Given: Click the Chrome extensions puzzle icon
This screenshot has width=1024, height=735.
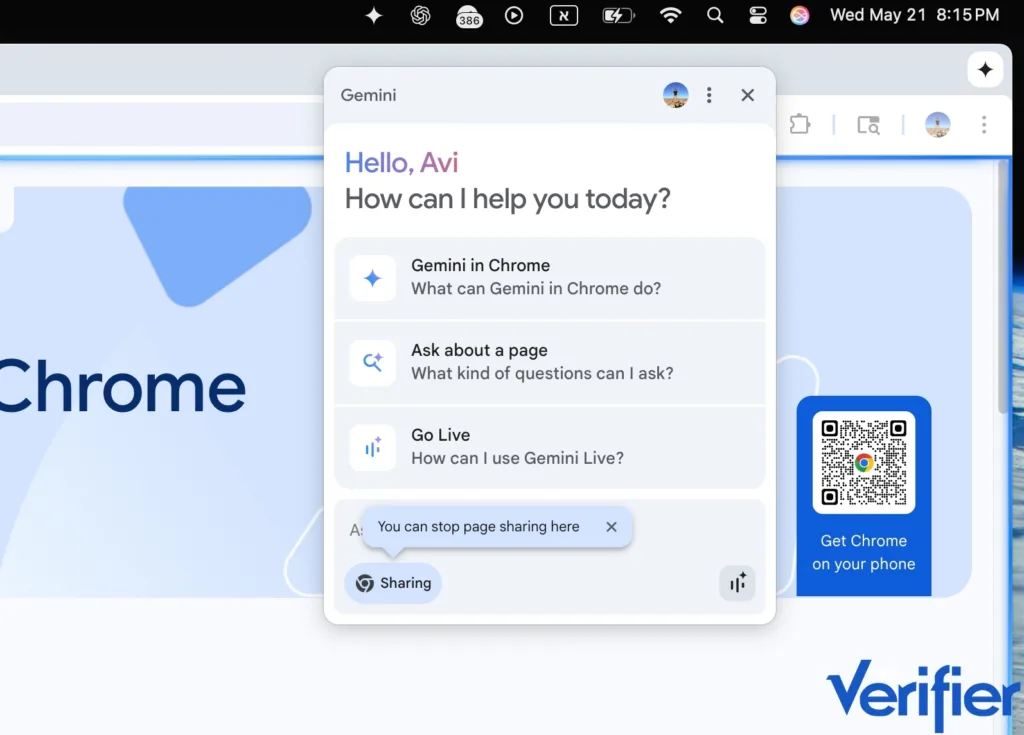Looking at the screenshot, I should (x=799, y=124).
